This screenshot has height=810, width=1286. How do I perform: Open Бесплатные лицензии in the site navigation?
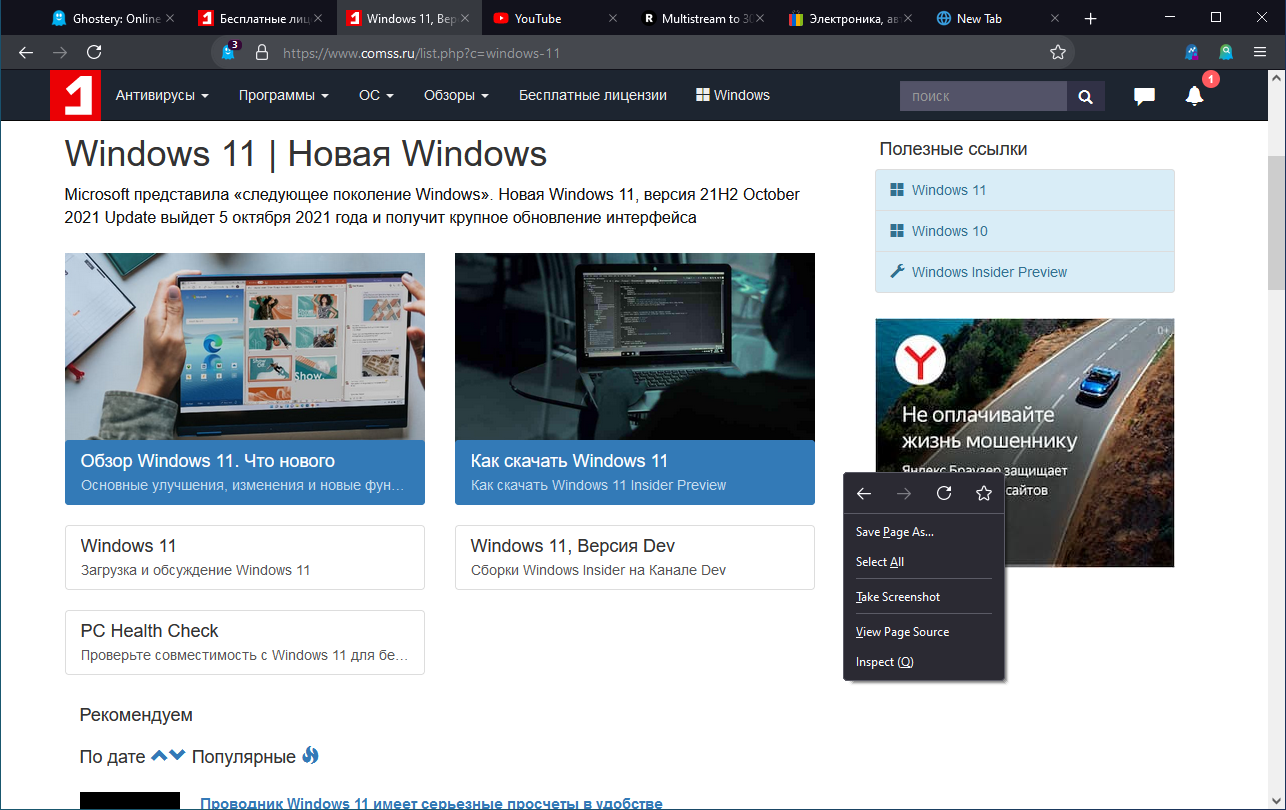(593, 96)
